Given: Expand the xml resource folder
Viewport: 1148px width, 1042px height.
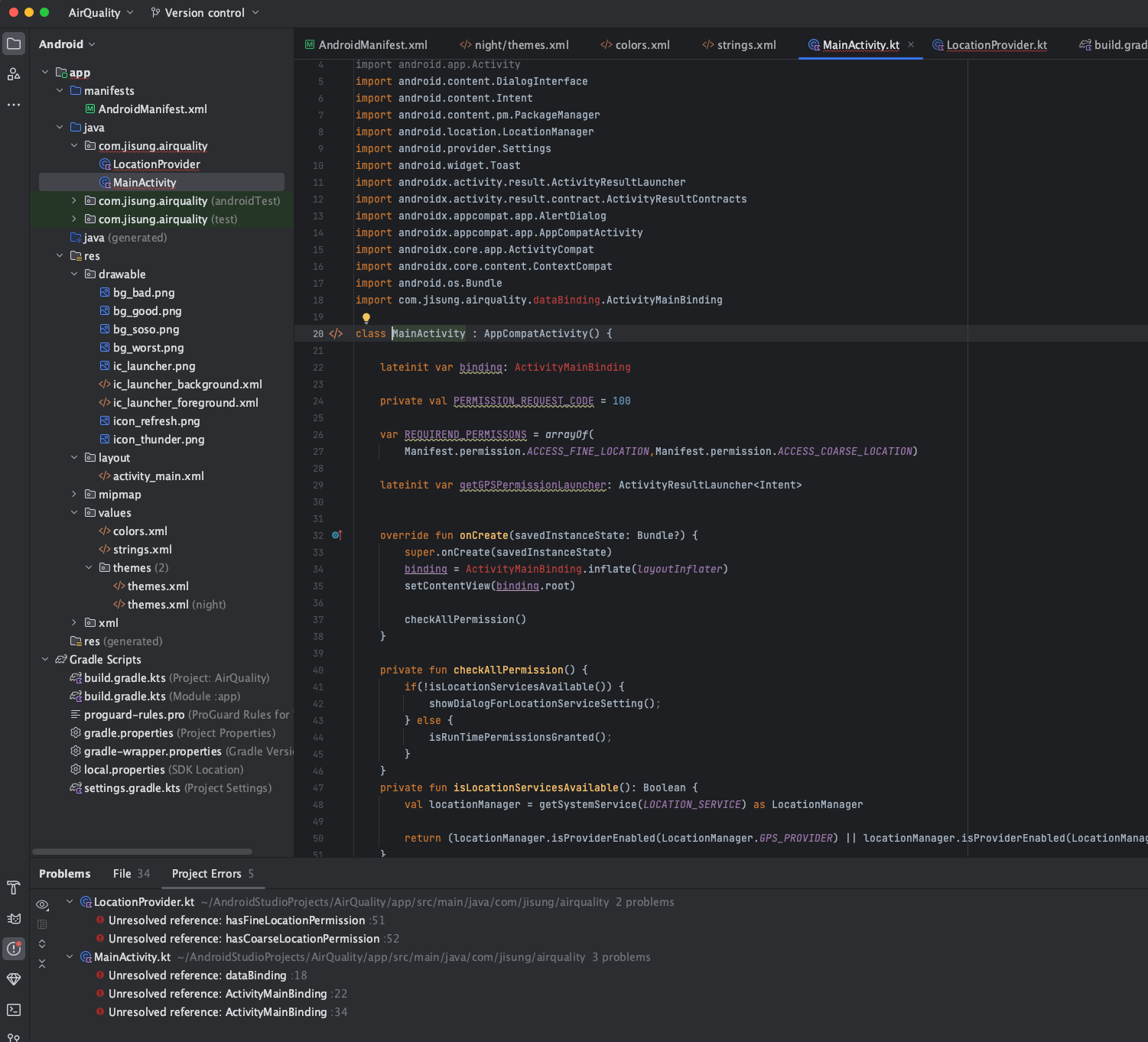Looking at the screenshot, I should 74,622.
